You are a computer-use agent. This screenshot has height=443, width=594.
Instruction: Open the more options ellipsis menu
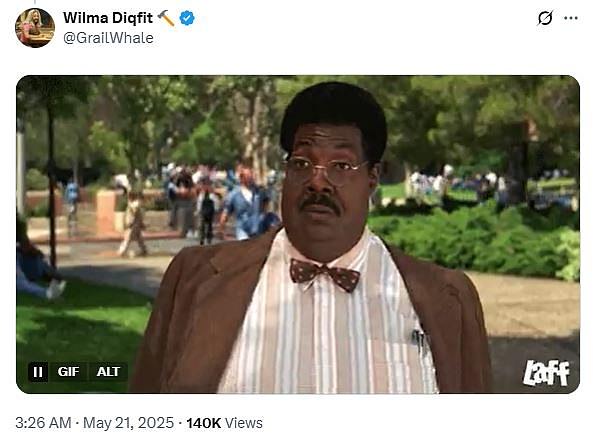point(571,18)
